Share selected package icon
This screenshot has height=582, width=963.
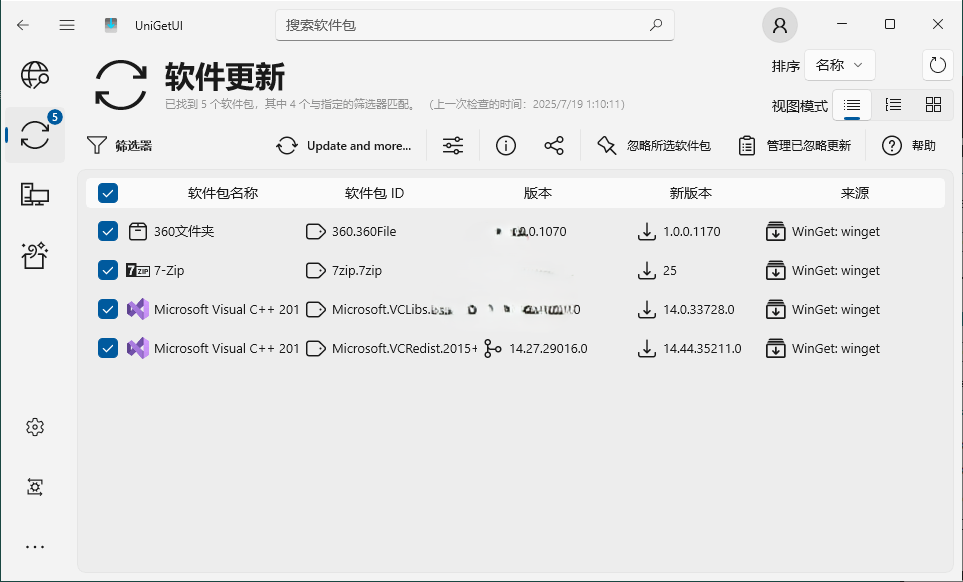pos(554,146)
